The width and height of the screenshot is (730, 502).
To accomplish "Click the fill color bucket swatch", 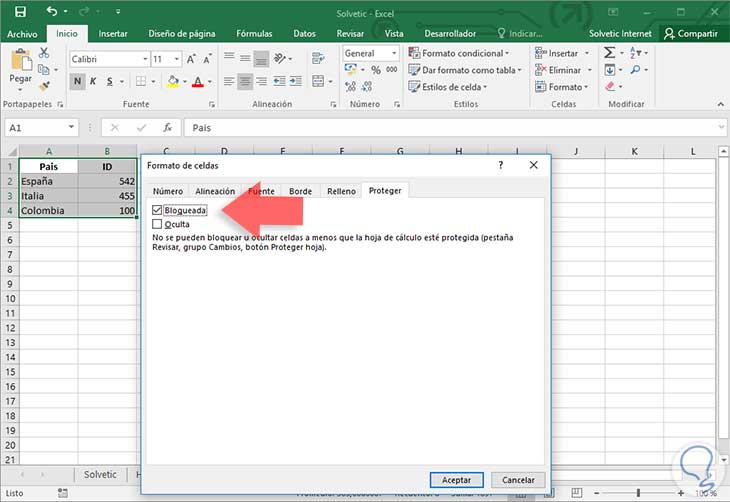I will click(x=173, y=81).
